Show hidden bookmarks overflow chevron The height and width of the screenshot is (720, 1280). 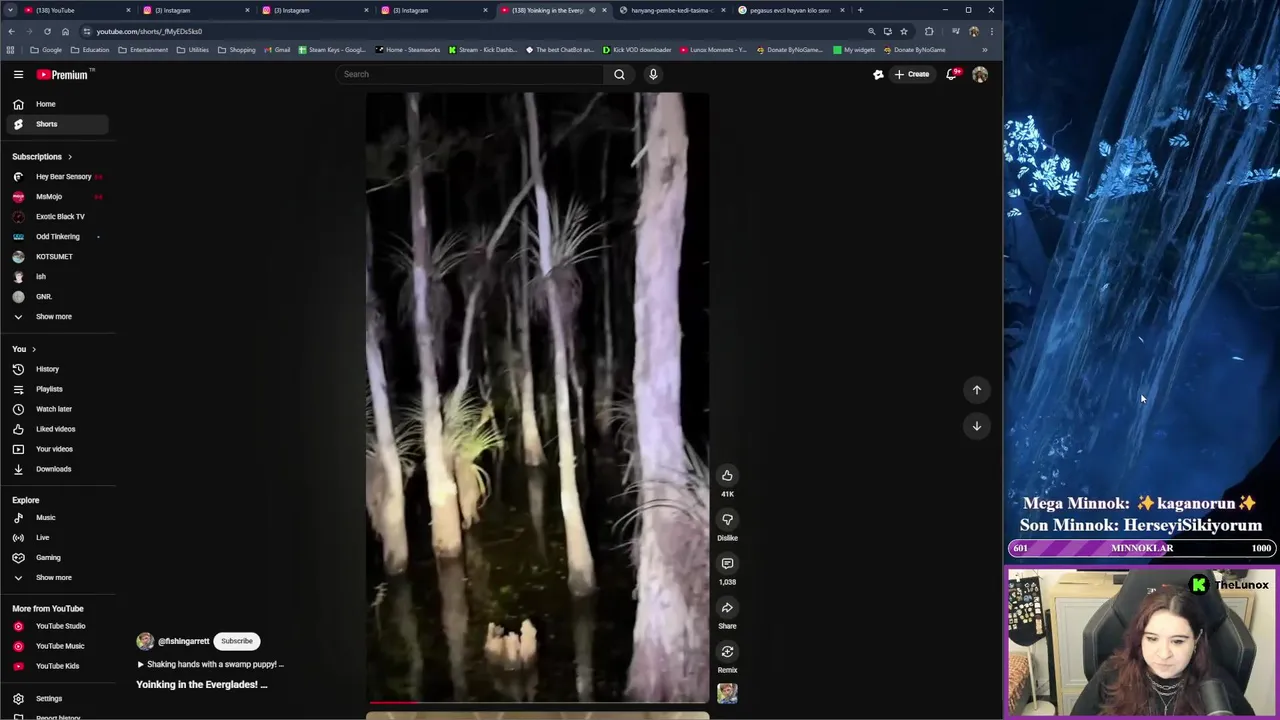click(984, 50)
